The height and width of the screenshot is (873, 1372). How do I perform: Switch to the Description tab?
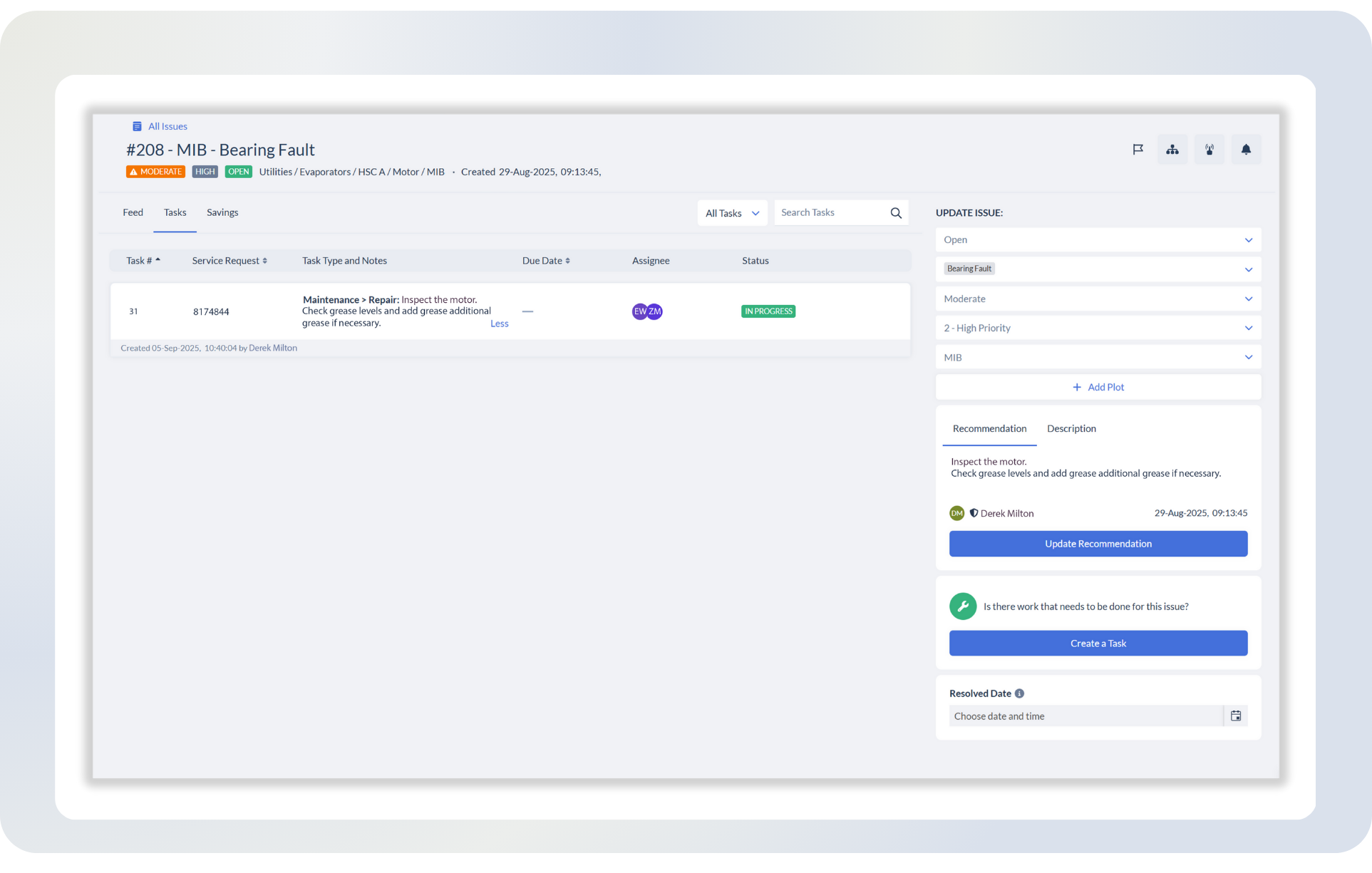(x=1071, y=428)
